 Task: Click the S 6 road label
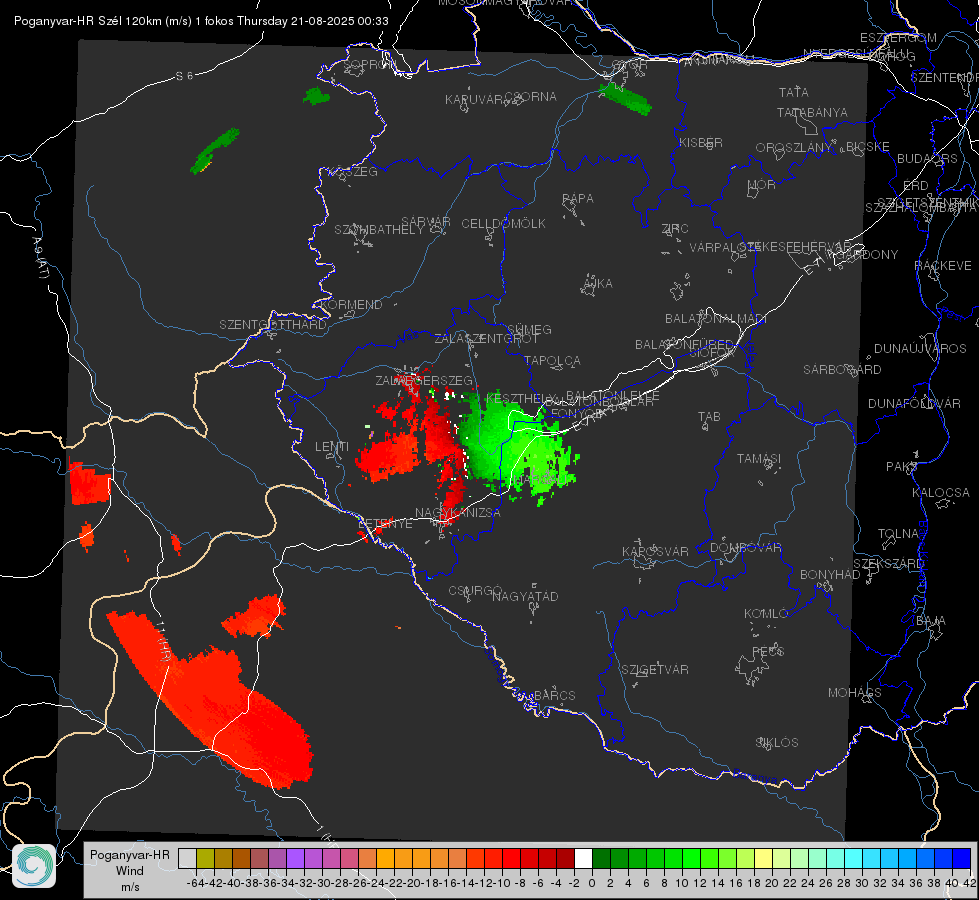point(184,76)
